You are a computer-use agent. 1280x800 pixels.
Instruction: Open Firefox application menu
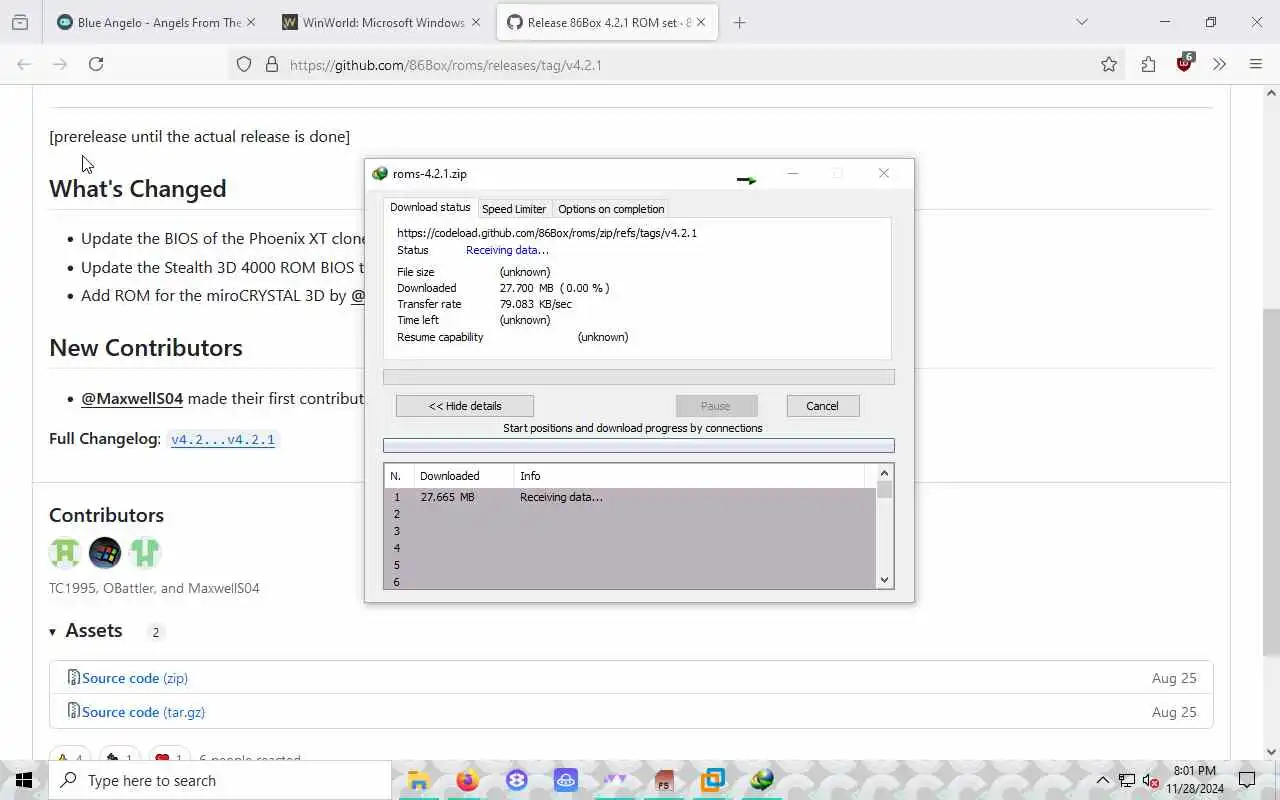tap(1256, 64)
